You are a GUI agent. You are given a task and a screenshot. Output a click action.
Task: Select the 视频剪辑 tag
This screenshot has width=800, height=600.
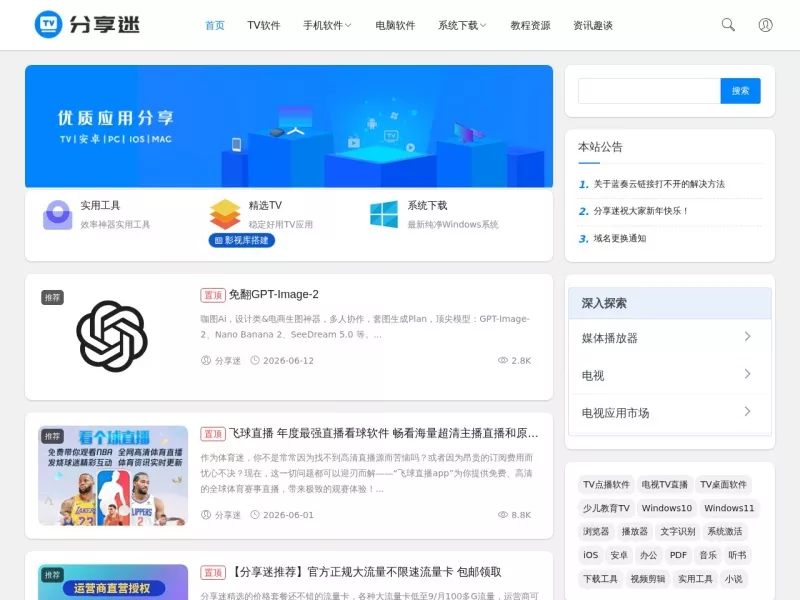tap(647, 579)
